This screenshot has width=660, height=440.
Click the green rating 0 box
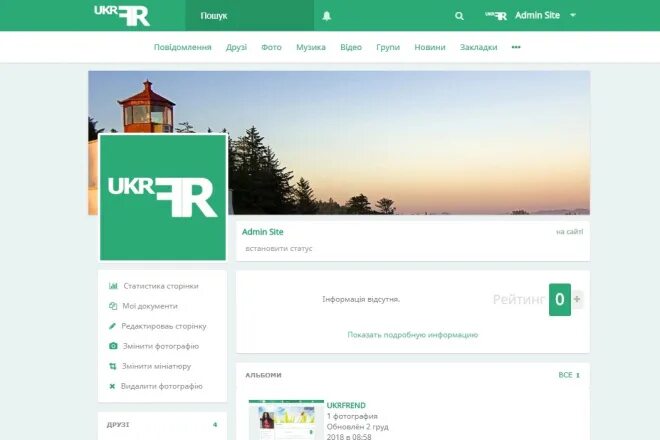click(560, 299)
